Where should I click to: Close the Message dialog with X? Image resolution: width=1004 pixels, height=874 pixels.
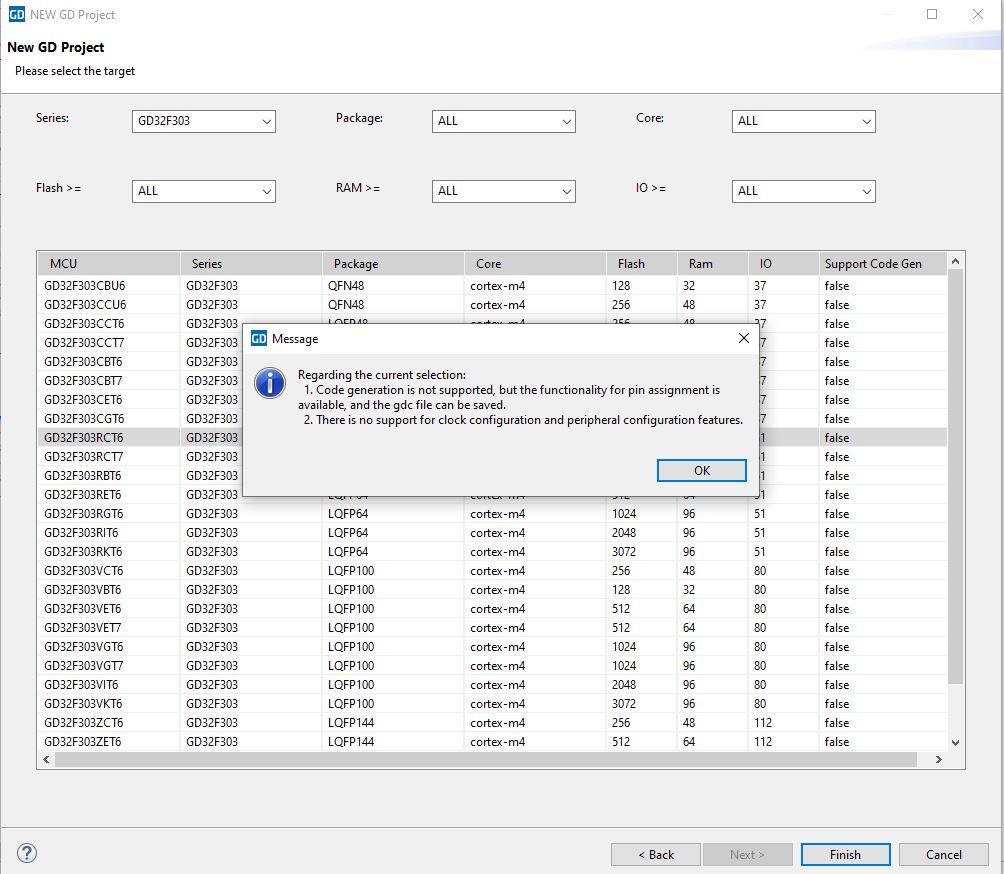pyautogui.click(x=743, y=339)
